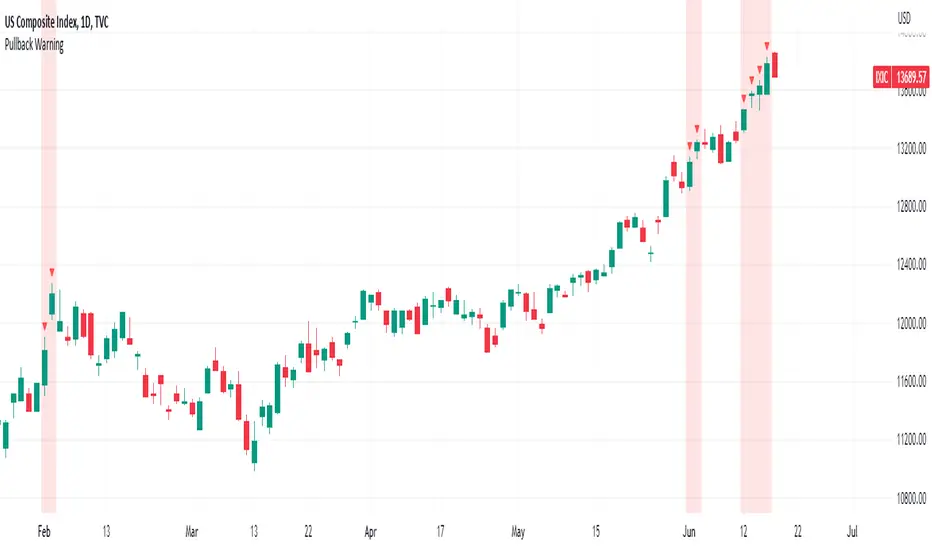Select the last red candle on the chart
This screenshot has width=932, height=550.
pos(775,66)
